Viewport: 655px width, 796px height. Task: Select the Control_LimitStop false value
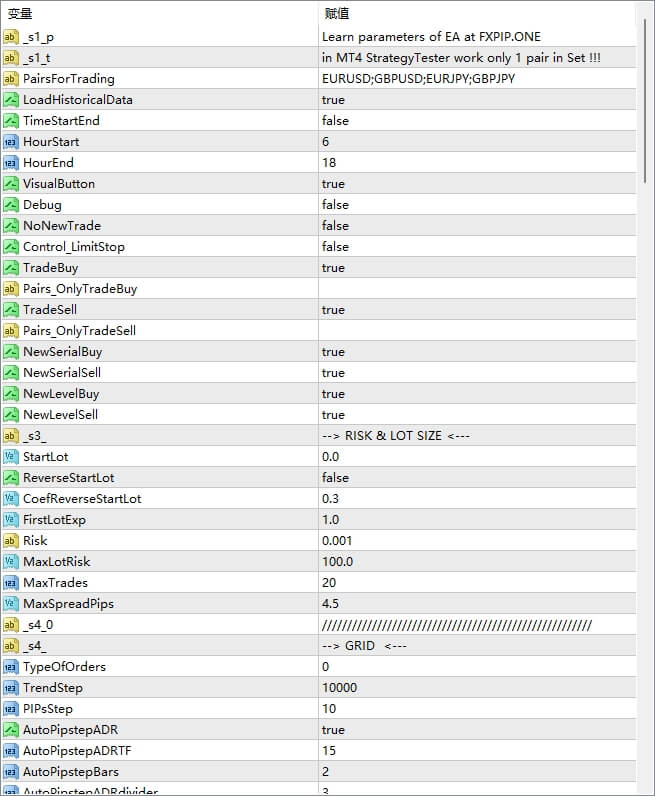335,247
